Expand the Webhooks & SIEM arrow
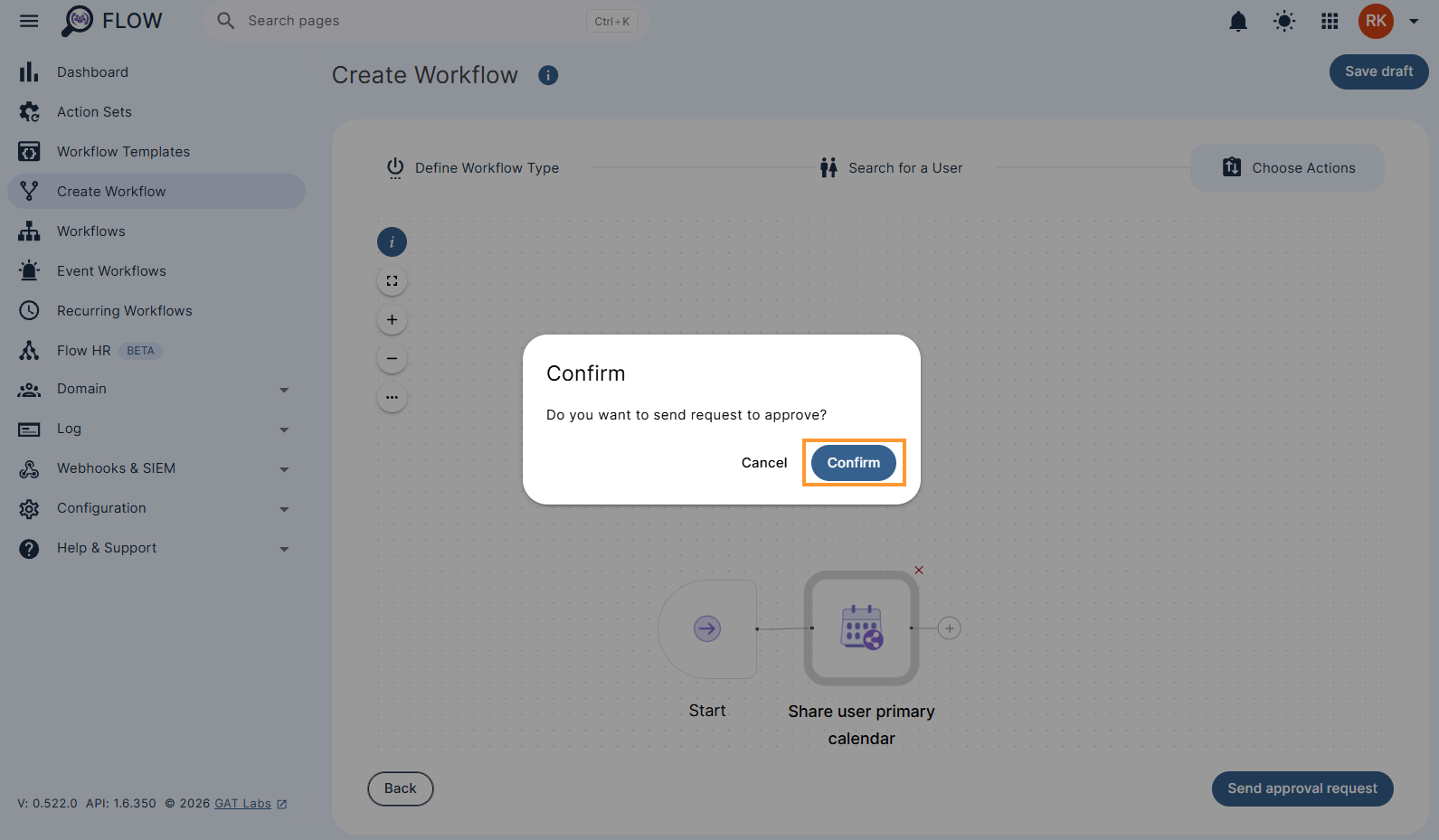Viewport: 1439px width, 840px height. tap(284, 470)
